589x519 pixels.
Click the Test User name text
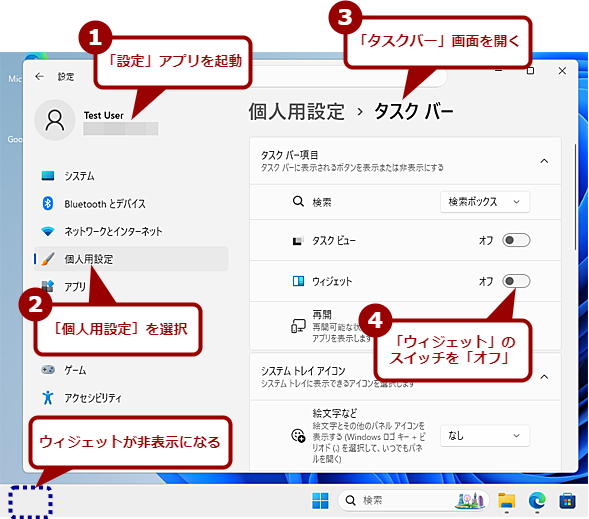104,115
